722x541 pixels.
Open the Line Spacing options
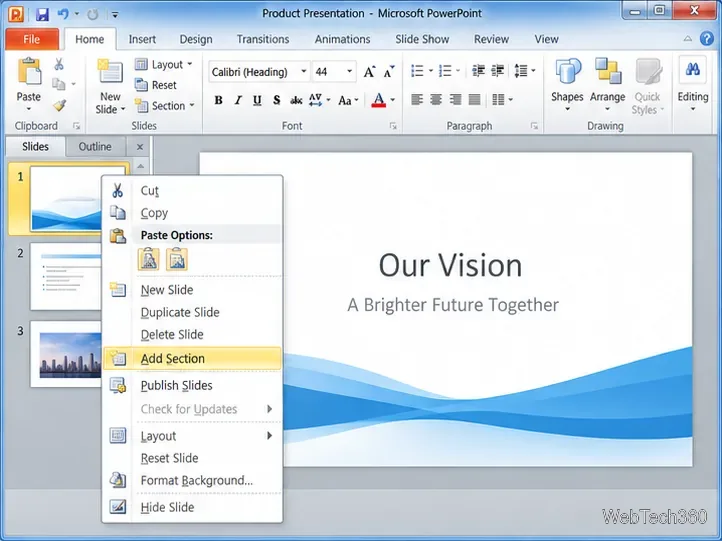(x=524, y=71)
